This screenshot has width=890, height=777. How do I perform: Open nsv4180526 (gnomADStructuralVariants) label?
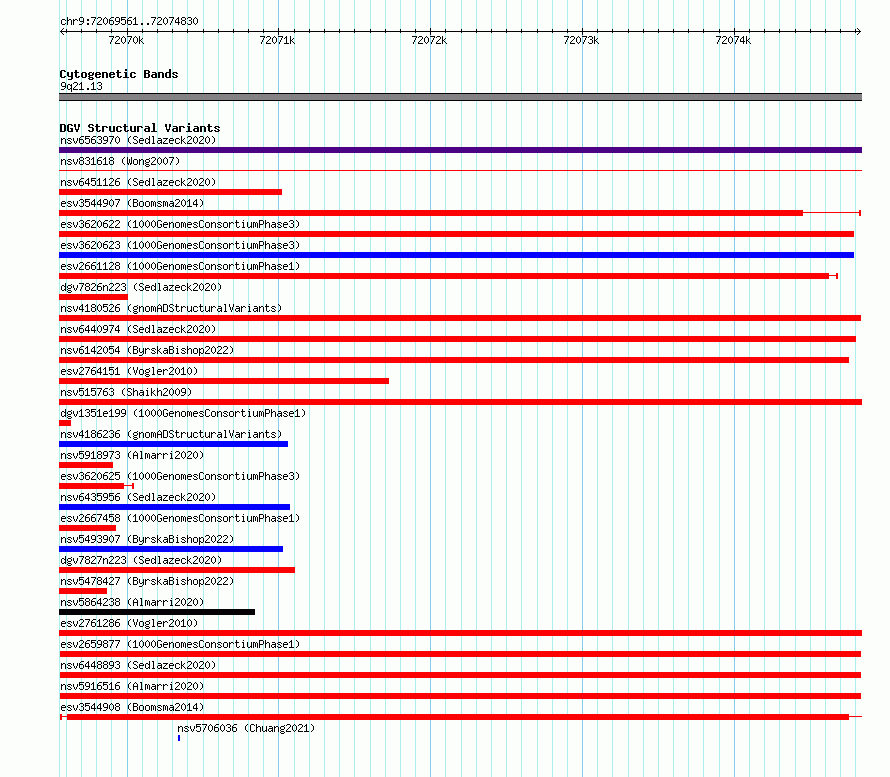(x=171, y=308)
